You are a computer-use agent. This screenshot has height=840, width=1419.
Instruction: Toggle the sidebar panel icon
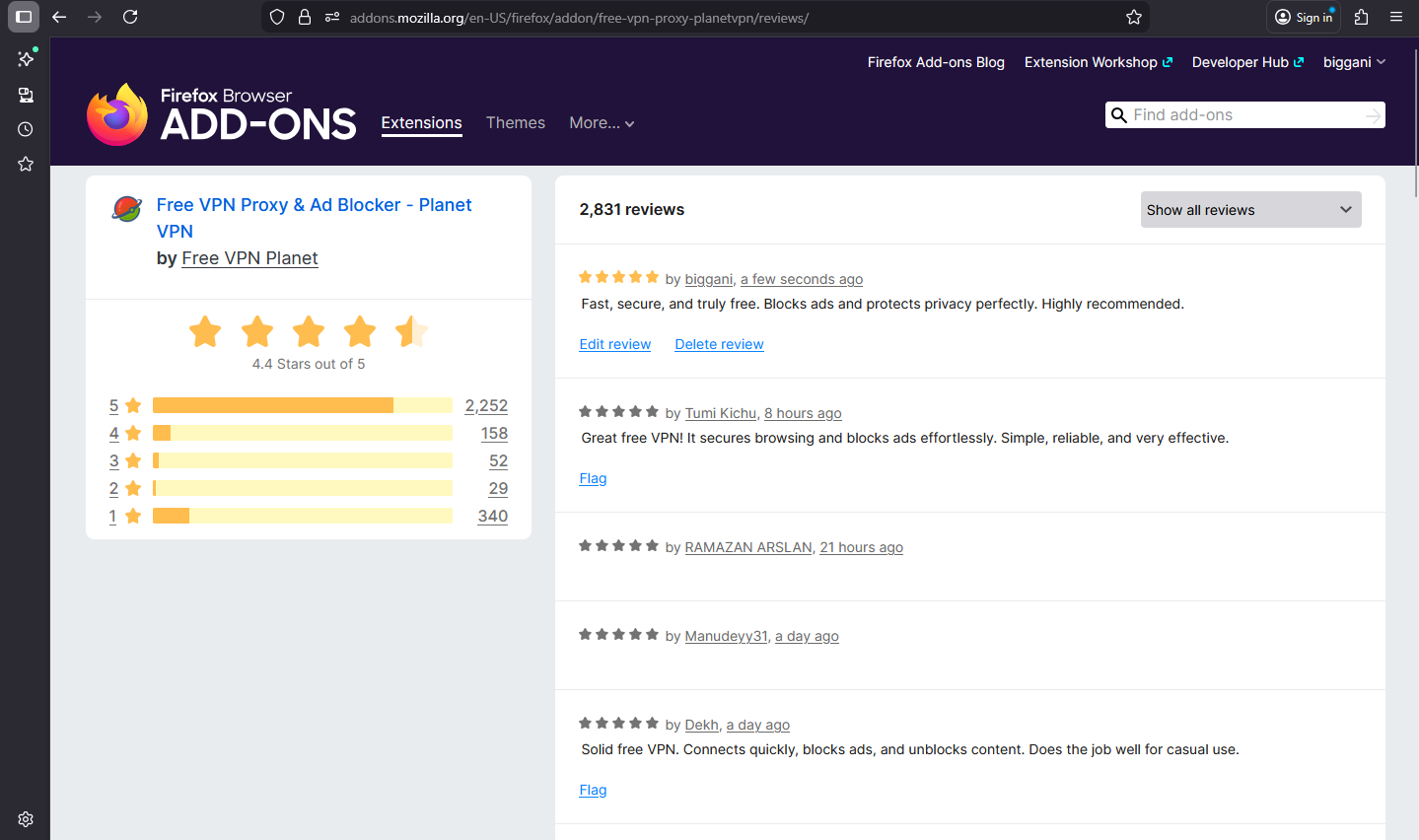pyautogui.click(x=25, y=17)
